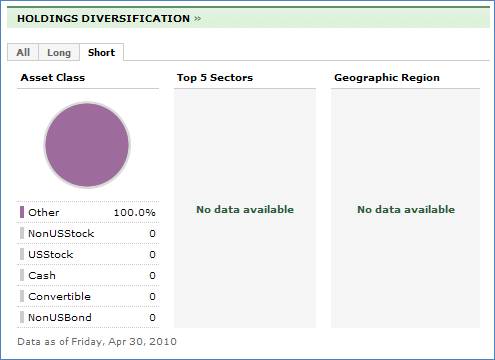Viewport: 495px width, 360px height.
Task: Switch to the Long tab
Action: pos(59,52)
